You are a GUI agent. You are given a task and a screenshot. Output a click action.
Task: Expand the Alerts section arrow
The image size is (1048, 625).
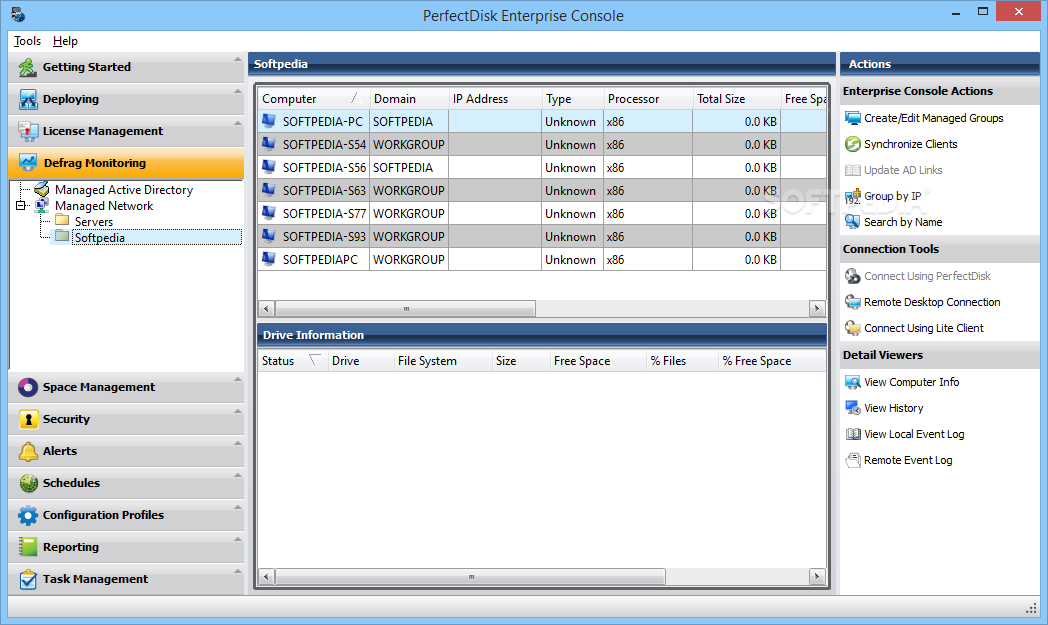click(x=237, y=444)
